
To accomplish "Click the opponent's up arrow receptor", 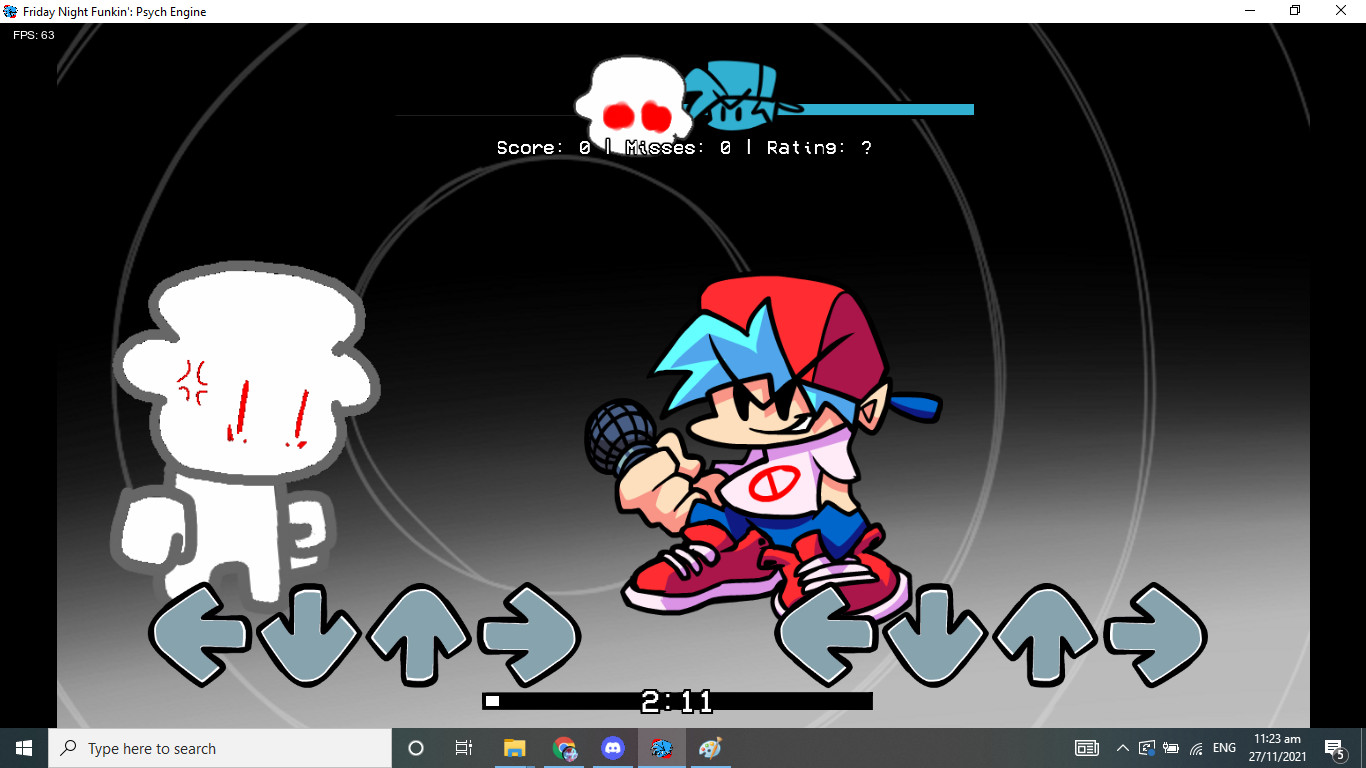I will [x=418, y=634].
